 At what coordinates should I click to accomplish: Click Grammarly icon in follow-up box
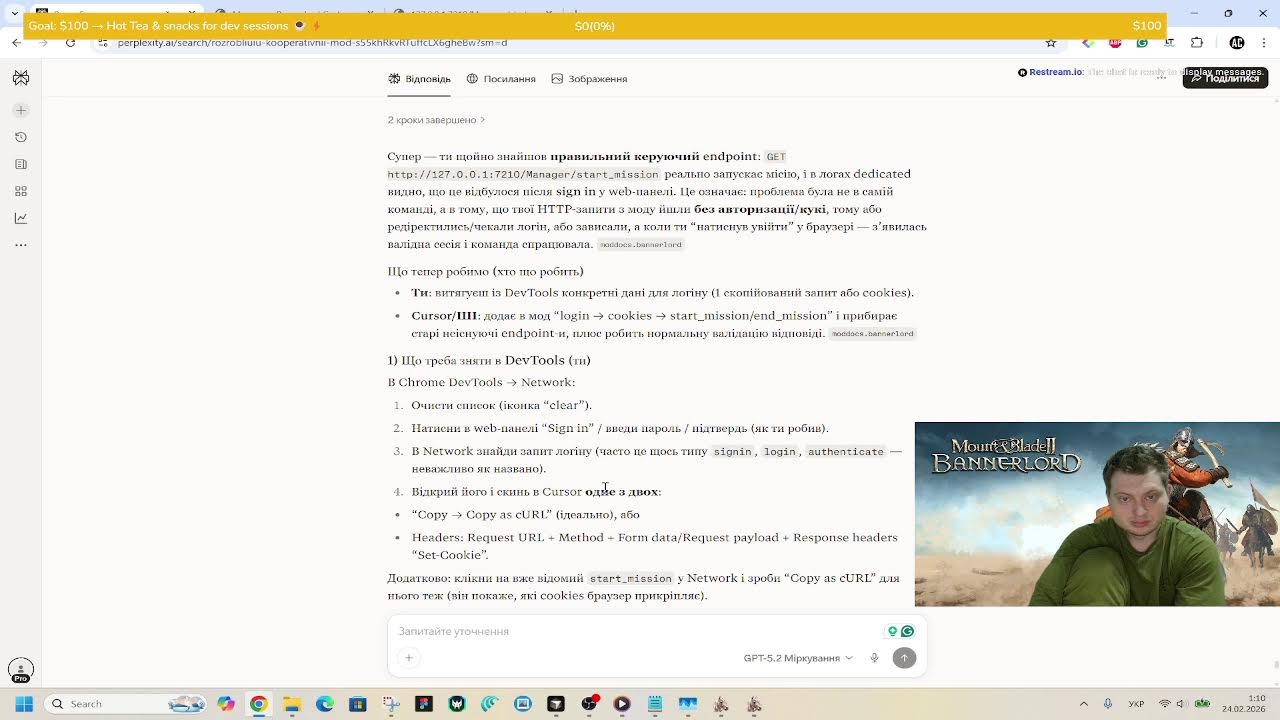(908, 631)
